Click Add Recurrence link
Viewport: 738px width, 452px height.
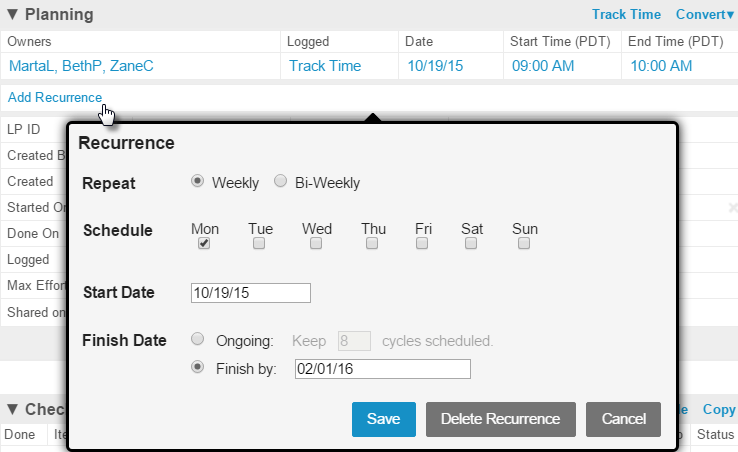(55, 97)
